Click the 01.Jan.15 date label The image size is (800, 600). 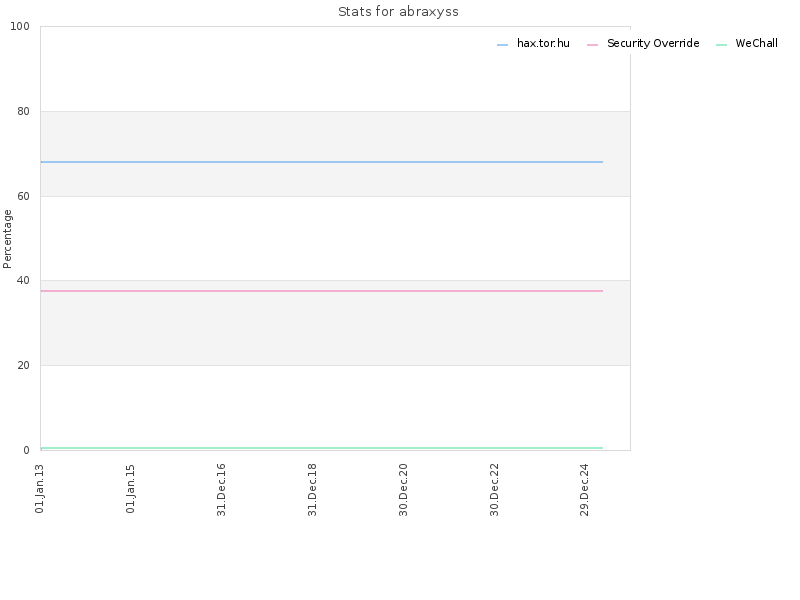131,489
